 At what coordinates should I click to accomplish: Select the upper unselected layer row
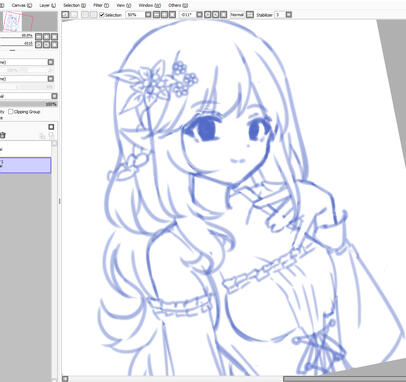pyautogui.click(x=26, y=149)
